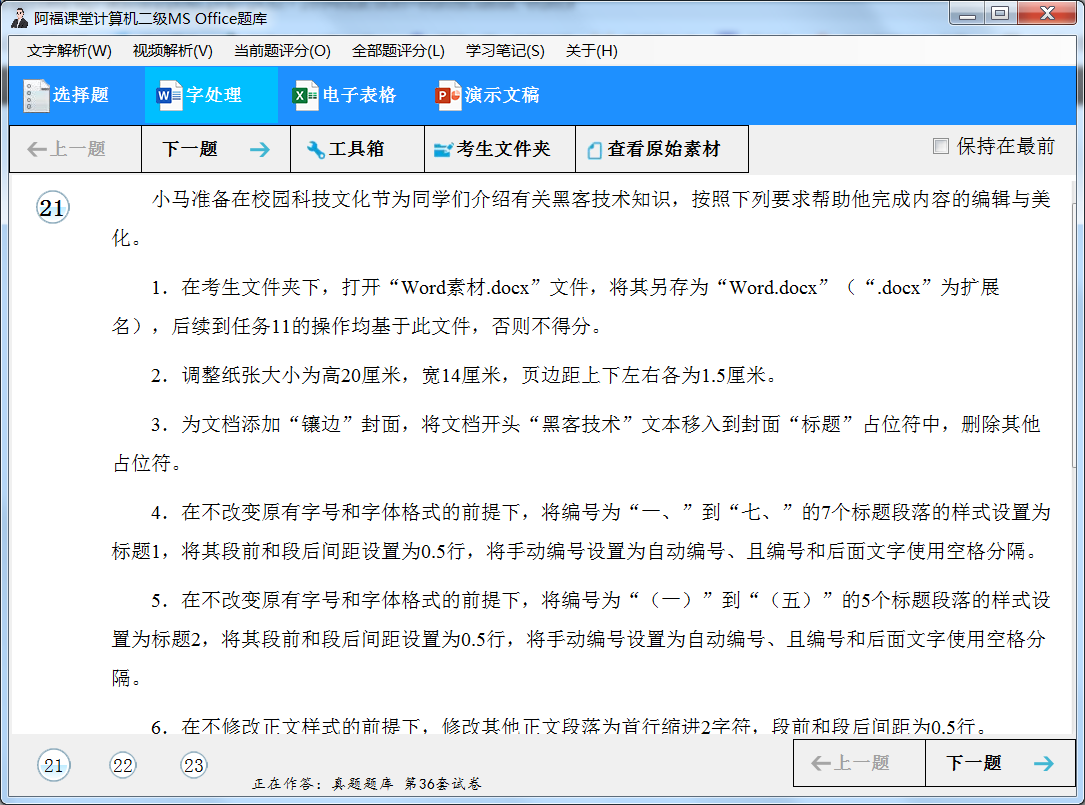Screen dimensions: 1085x805
Task: Jump to question 23 in bottom bar
Action: pyautogui.click(x=193, y=766)
